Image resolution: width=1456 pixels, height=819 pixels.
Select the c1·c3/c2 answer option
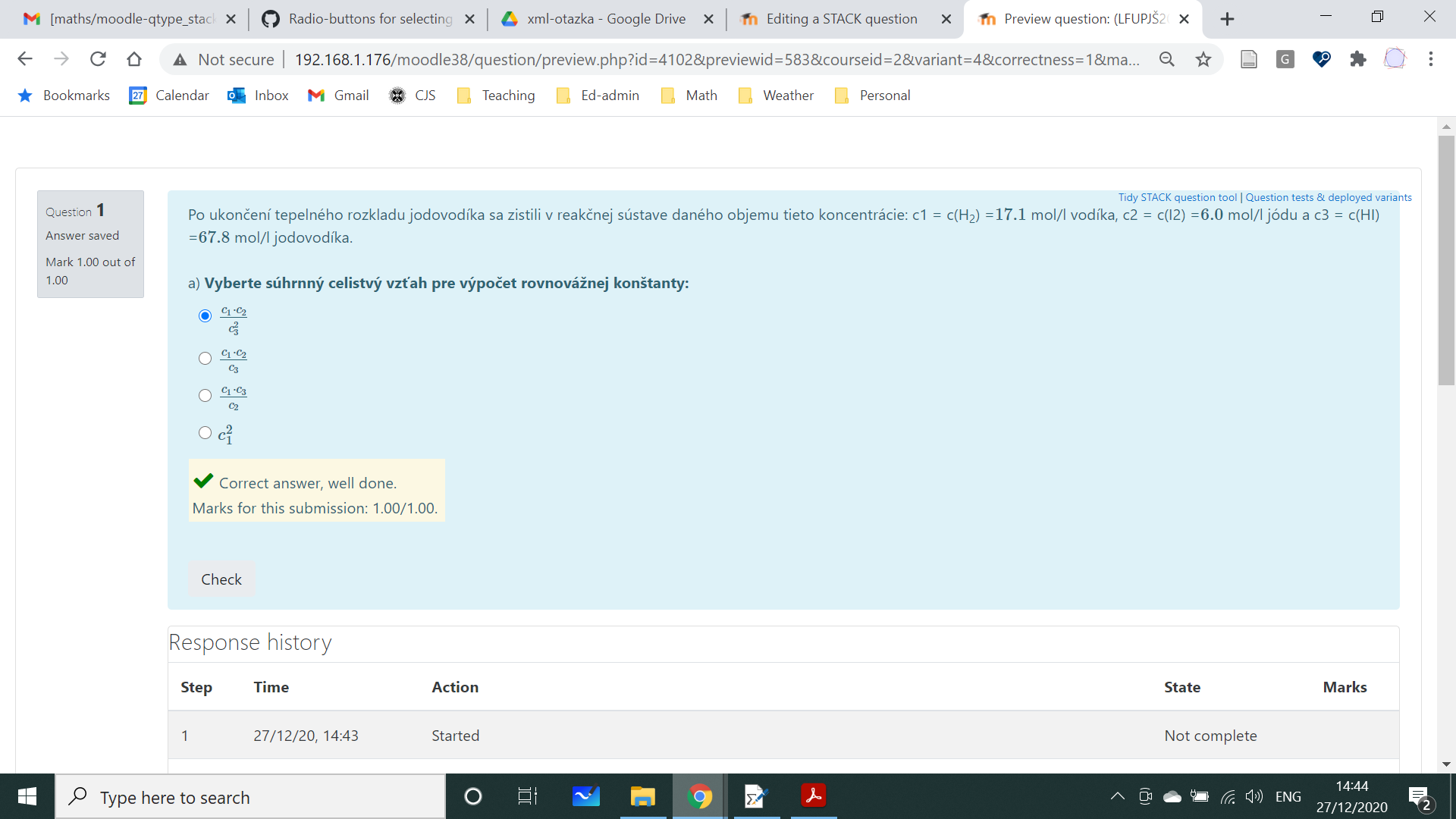click(x=204, y=395)
